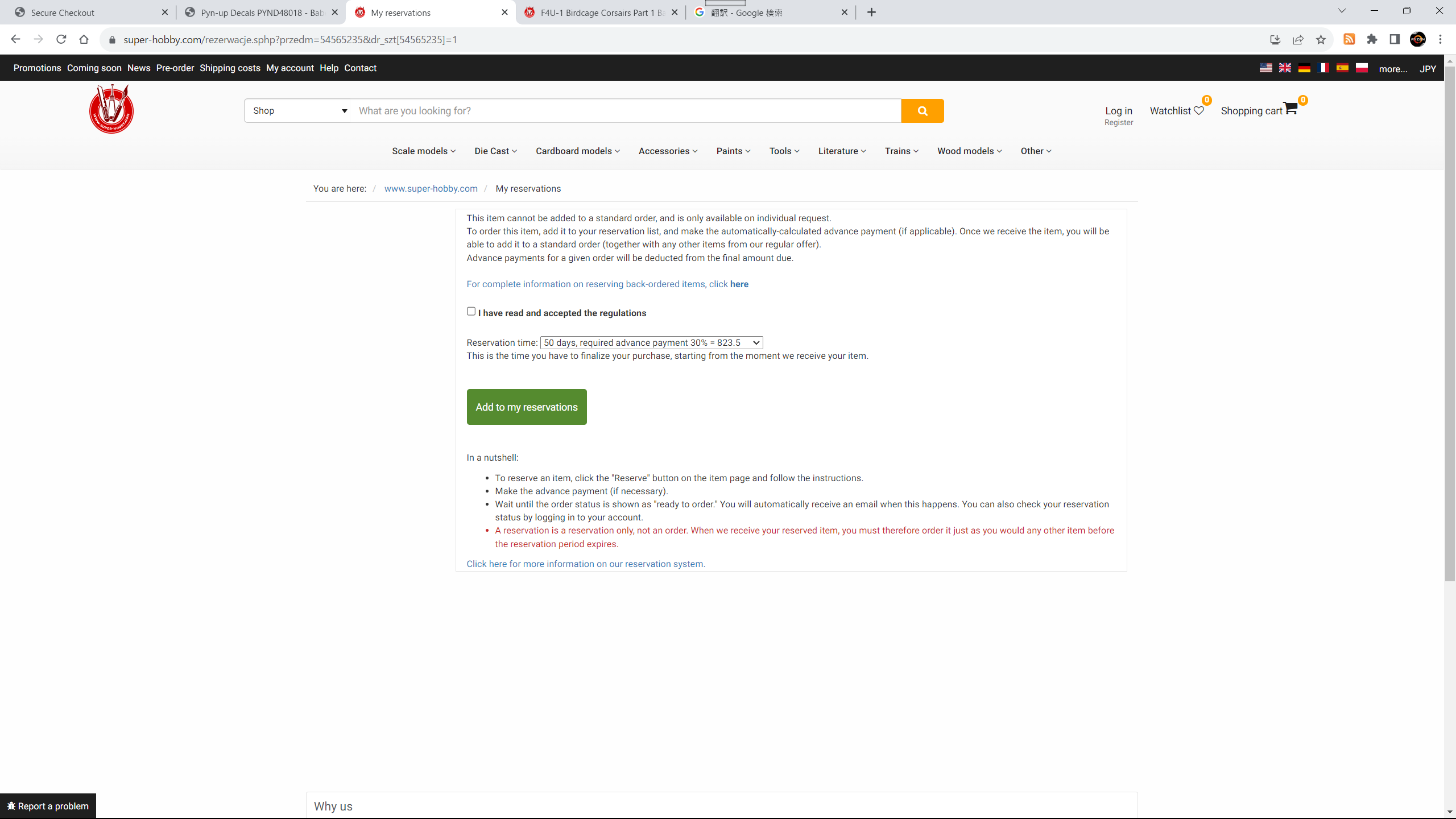Expand Tools menu
This screenshot has width=1456, height=819.
click(784, 151)
